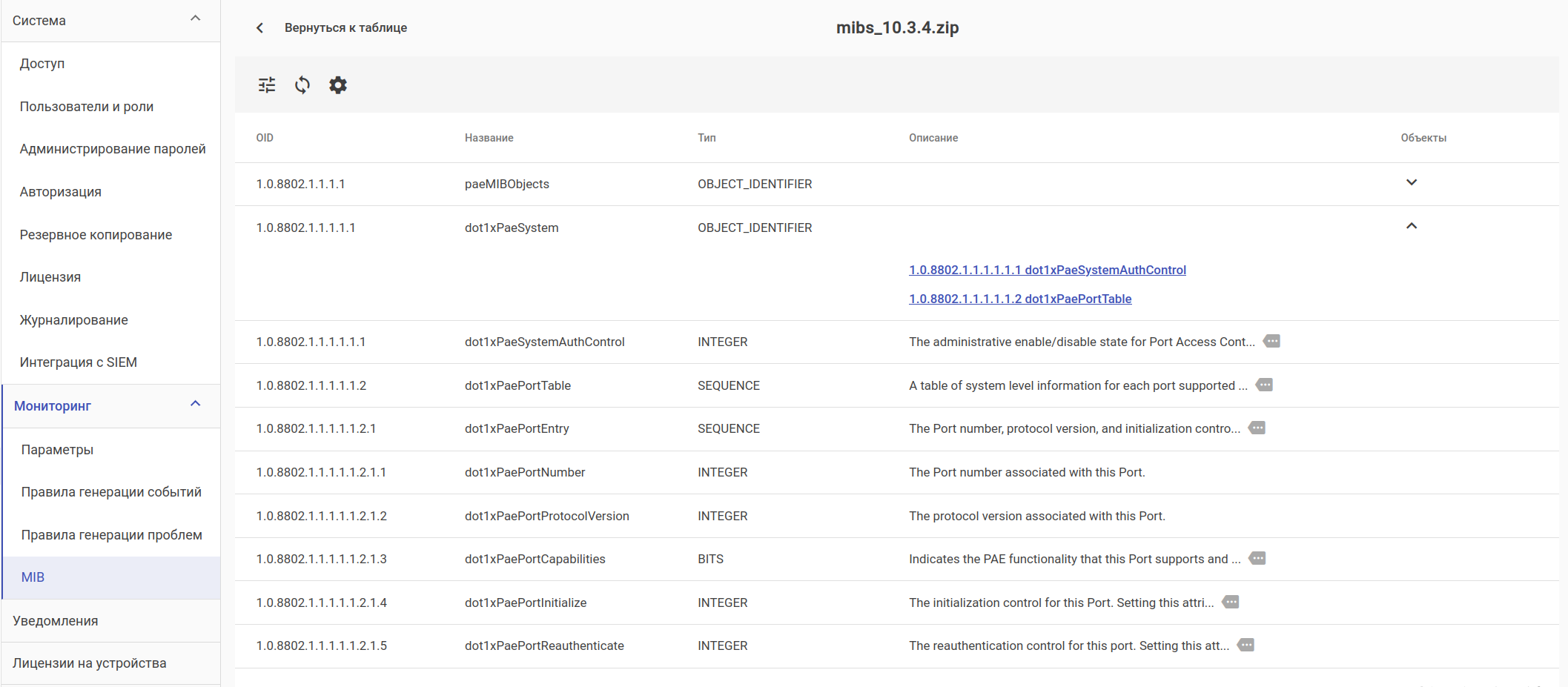Show full description for dot1xPaePortReauthenticate
This screenshot has width=1568, height=687.
(x=1246, y=645)
